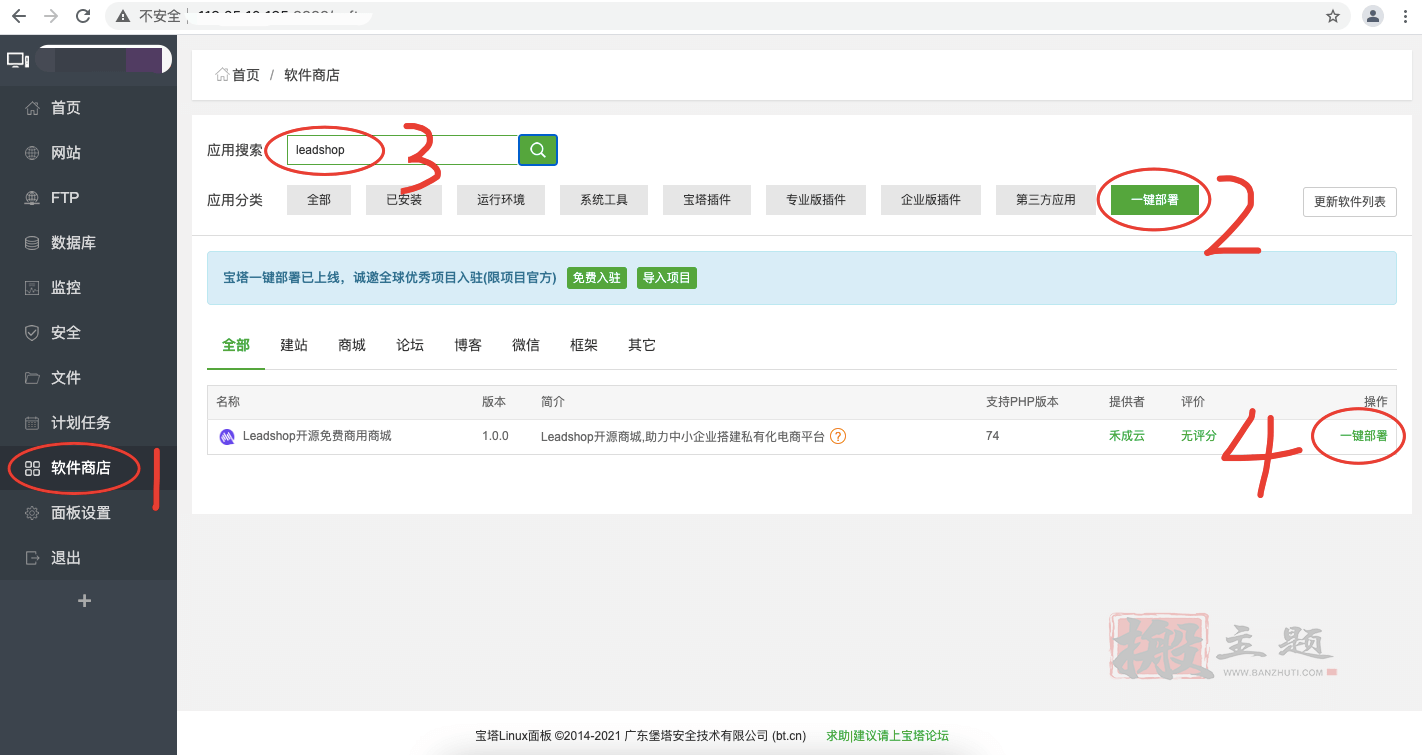Select the 全部 category button

[x=319, y=200]
